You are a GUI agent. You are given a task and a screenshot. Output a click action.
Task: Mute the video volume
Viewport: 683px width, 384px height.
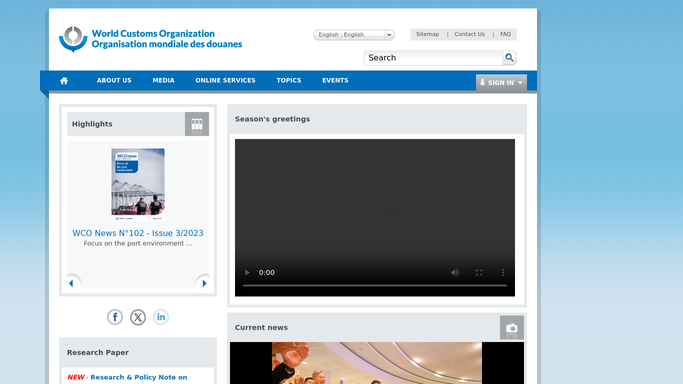455,273
